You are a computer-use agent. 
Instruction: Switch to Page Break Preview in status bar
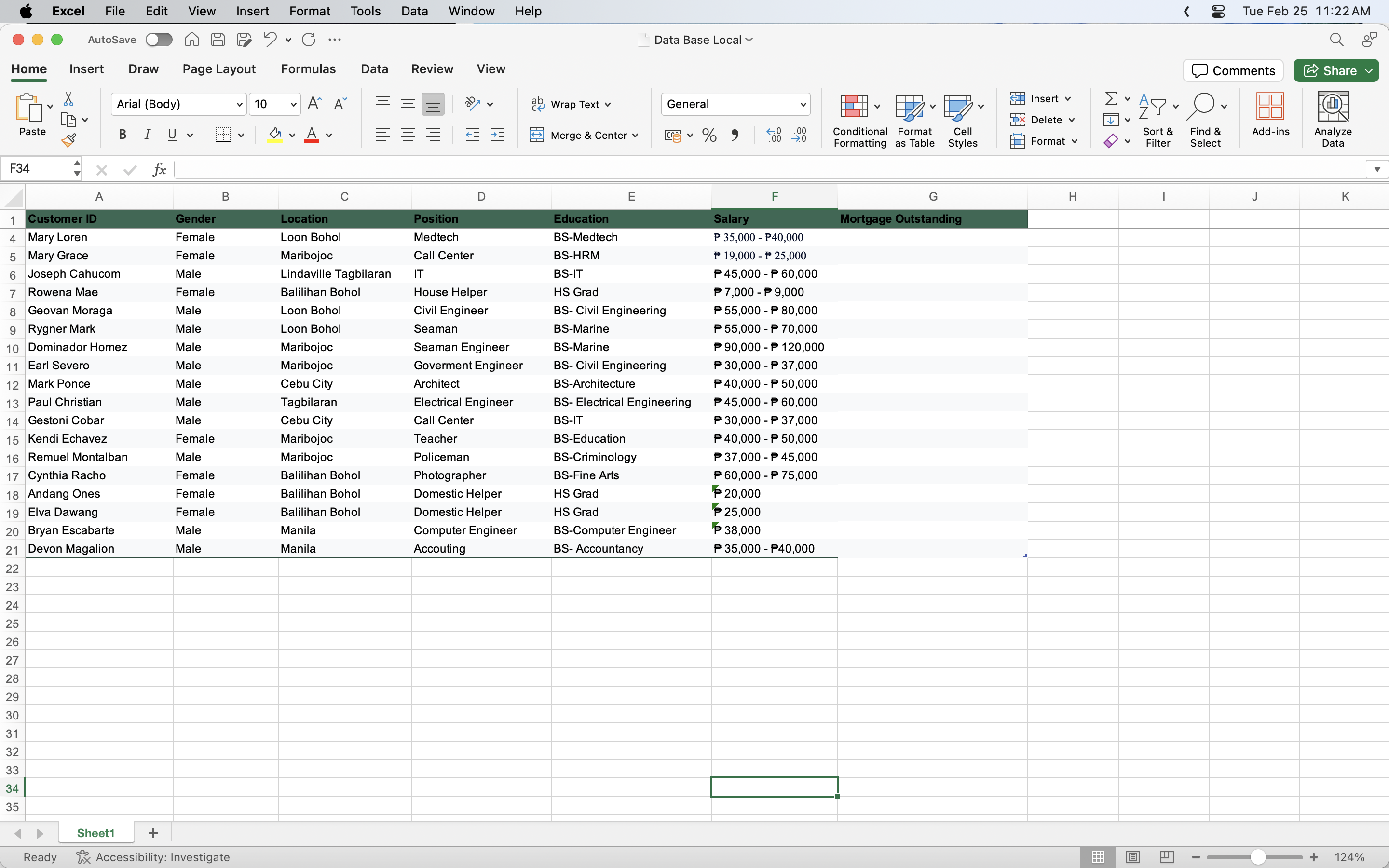[1167, 857]
